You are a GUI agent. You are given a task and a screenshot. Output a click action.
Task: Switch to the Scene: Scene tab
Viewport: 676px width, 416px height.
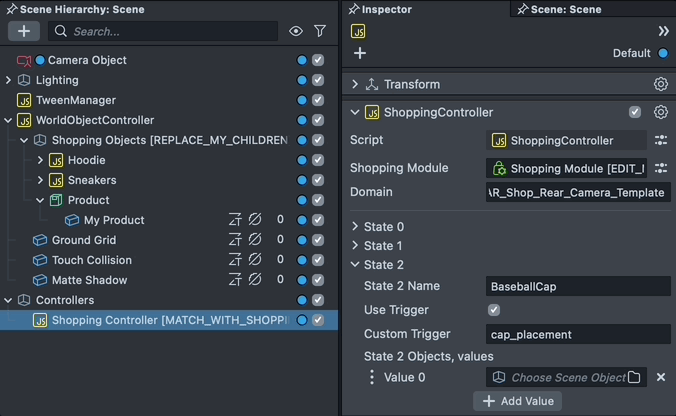click(565, 9)
